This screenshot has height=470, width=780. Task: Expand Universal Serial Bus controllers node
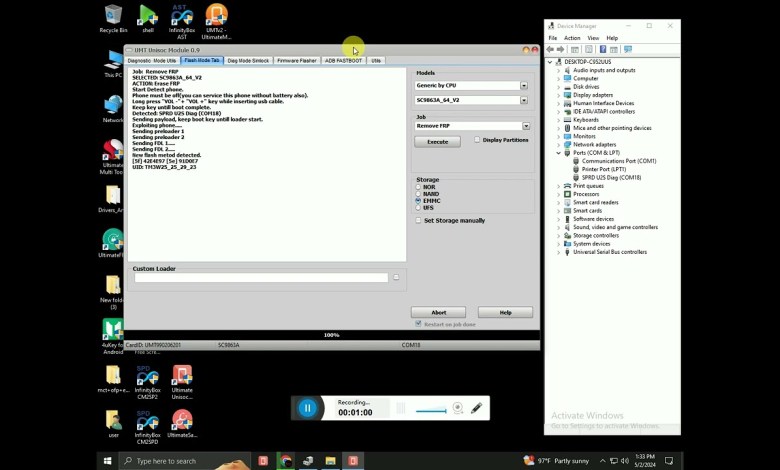[x=558, y=252]
